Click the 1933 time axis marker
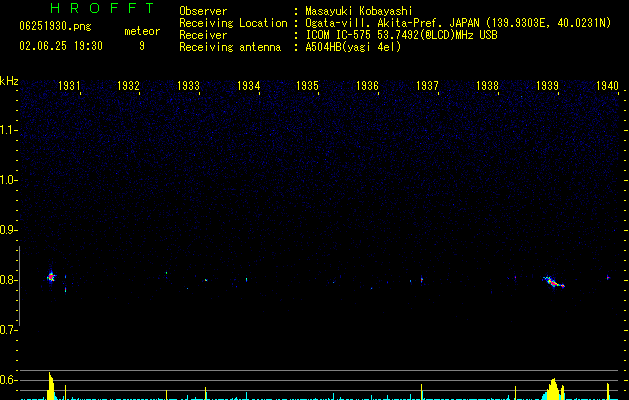Image resolution: width=629 pixels, height=400 pixels. tap(188, 86)
